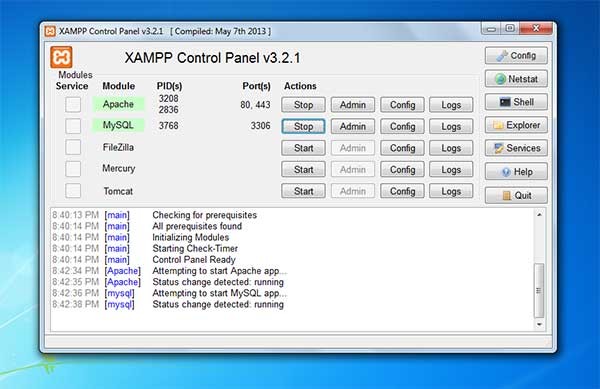Viewport: 600px width, 389px height.
Task: Toggle the Apache service checkbox
Action: coord(73,104)
